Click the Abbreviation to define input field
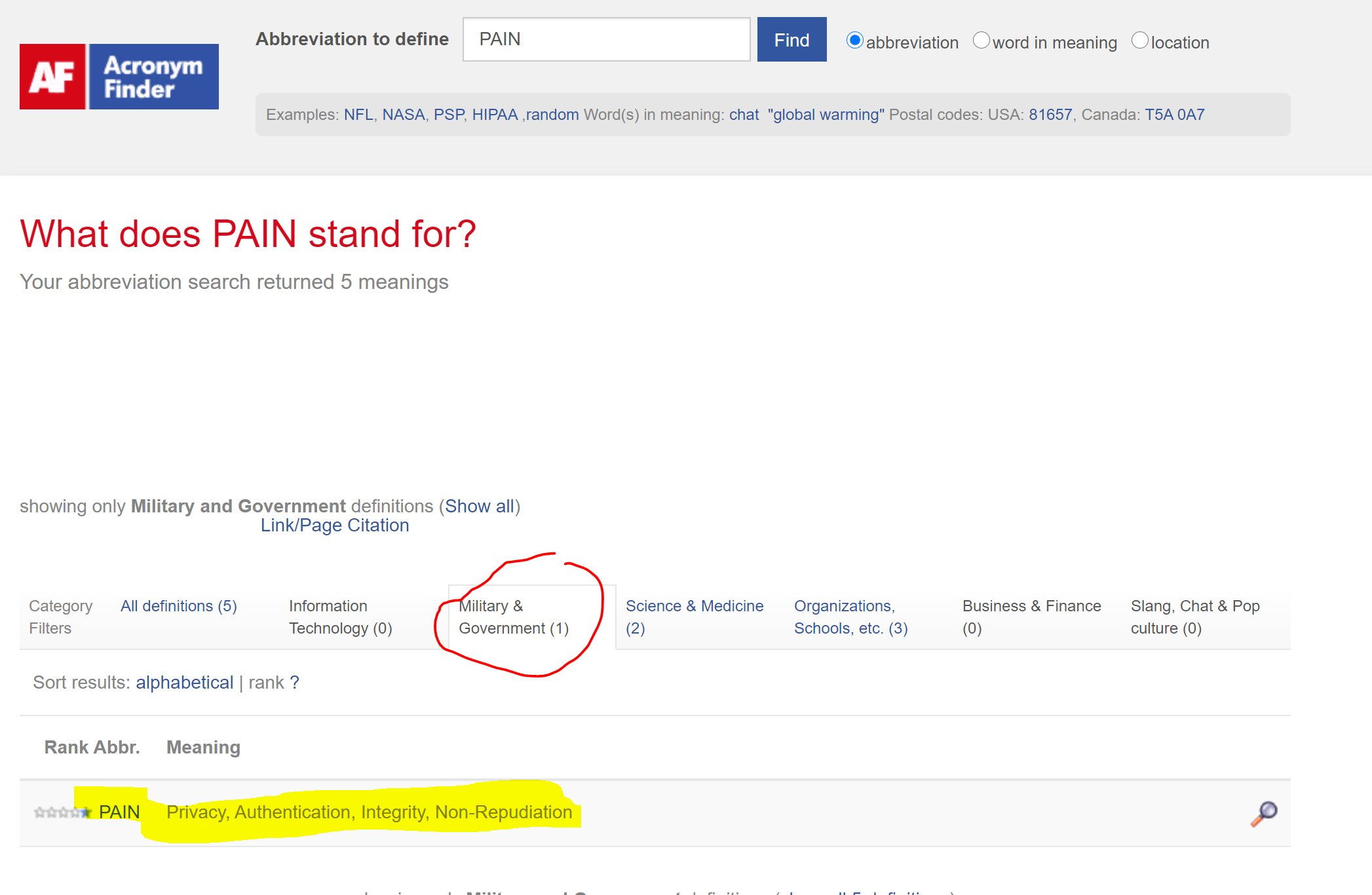The width and height of the screenshot is (1372, 895). 606,39
